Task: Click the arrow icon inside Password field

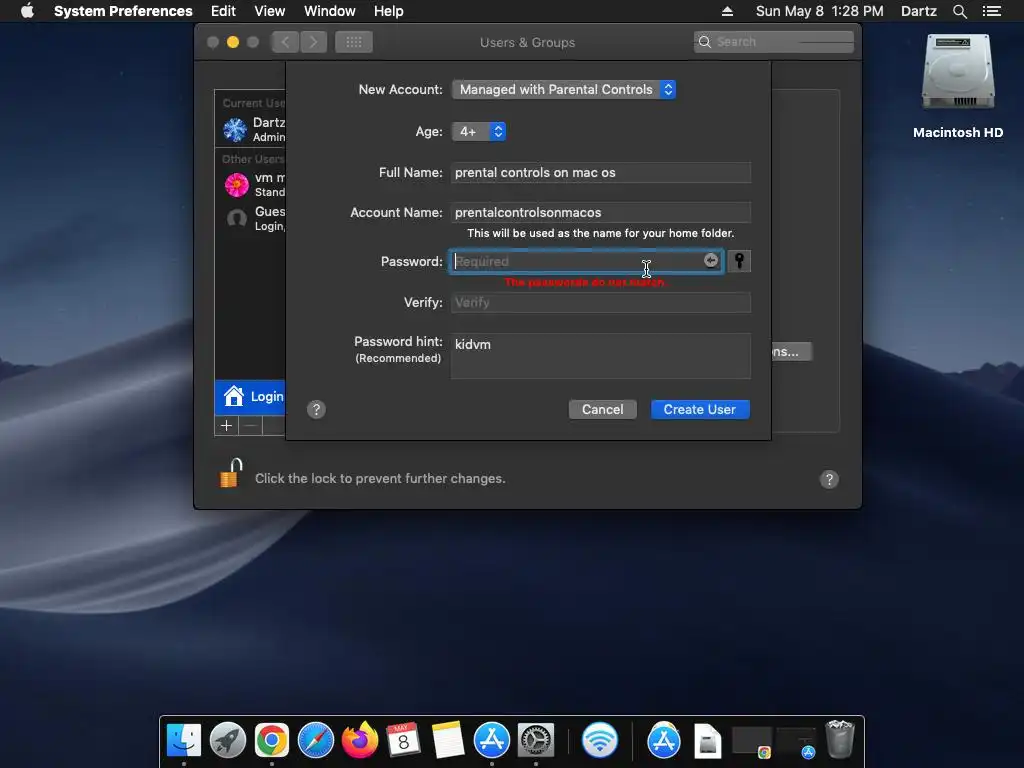Action: [x=711, y=261]
